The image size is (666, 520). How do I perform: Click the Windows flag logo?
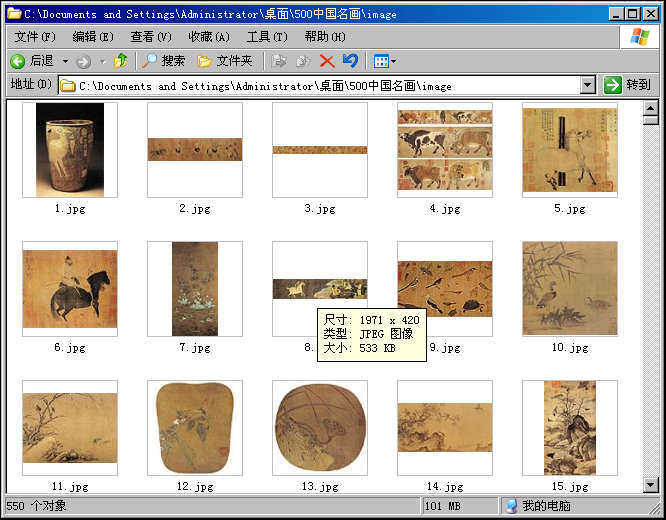pos(640,37)
